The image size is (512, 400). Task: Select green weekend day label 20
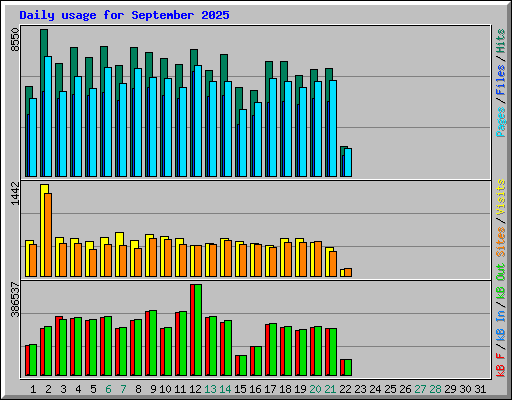pyautogui.click(x=315, y=389)
